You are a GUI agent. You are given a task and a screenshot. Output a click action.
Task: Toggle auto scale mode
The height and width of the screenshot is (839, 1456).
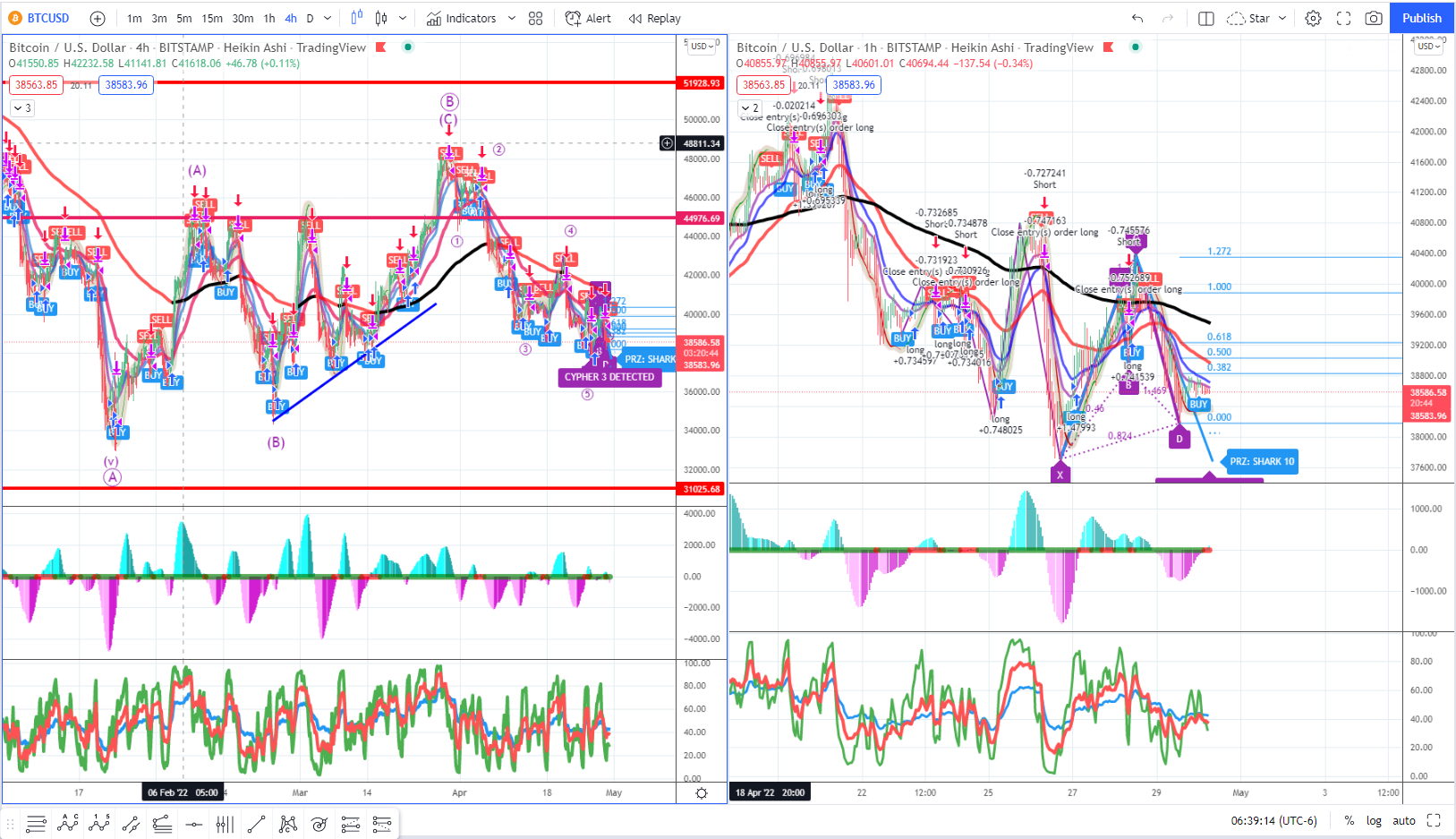coord(1404,820)
